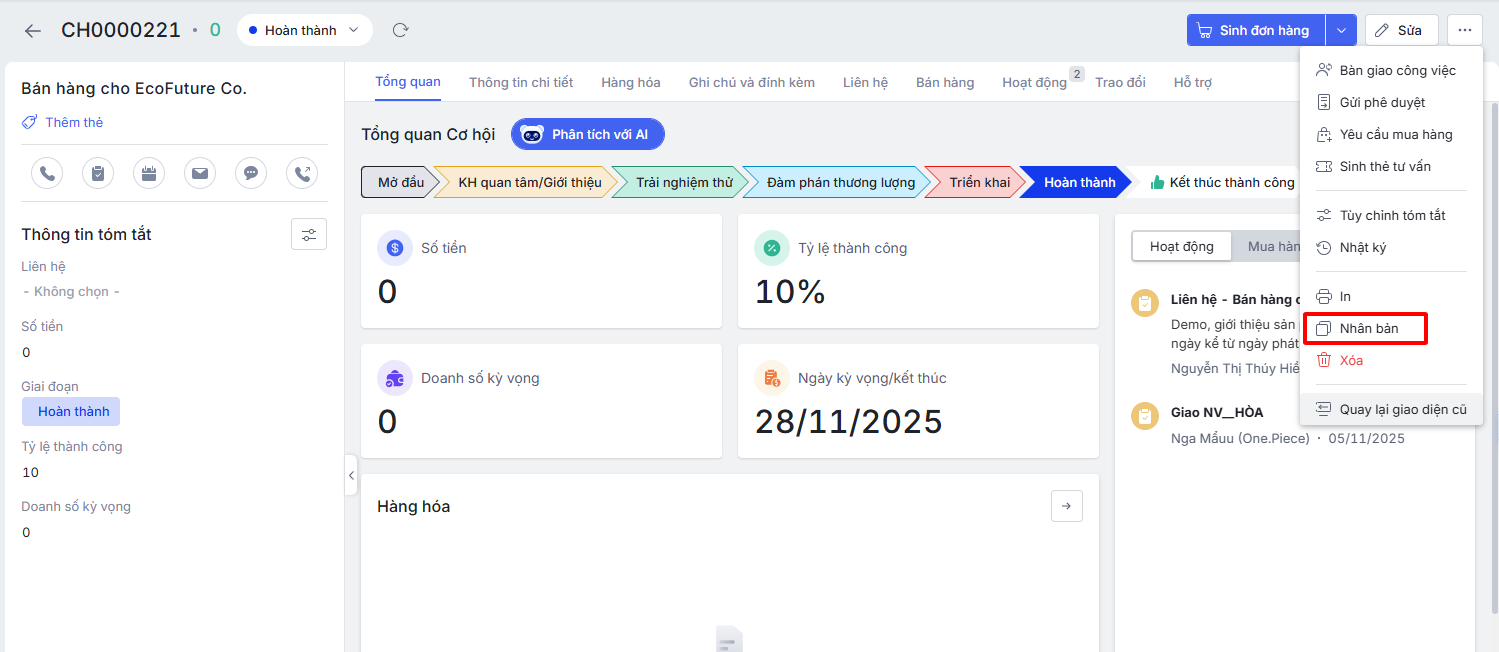This screenshot has height=652, width=1499.
Task: Open the Thông tin chi tiết tab
Action: point(520,82)
